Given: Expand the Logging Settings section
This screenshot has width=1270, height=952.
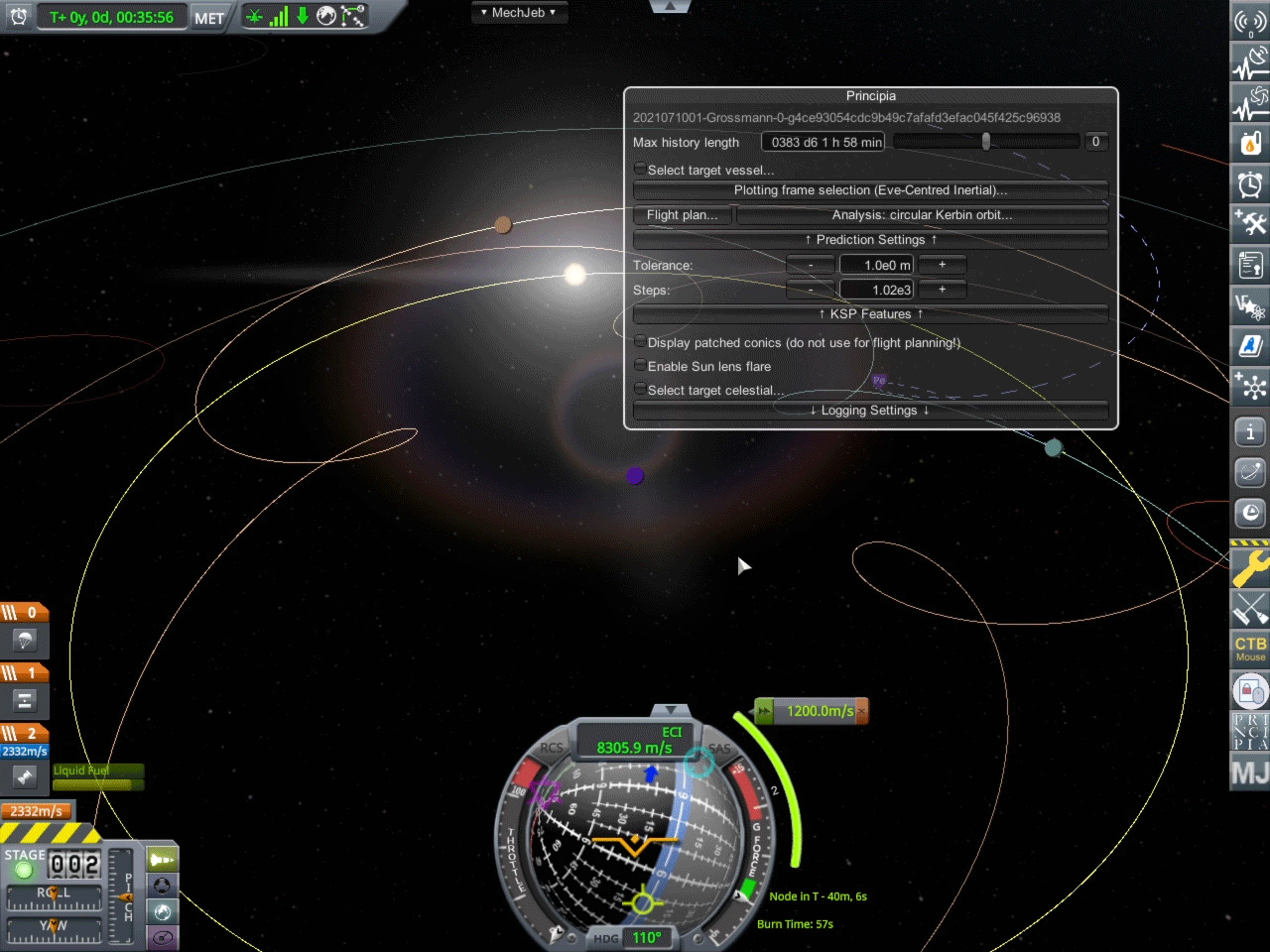Looking at the screenshot, I should click(870, 411).
